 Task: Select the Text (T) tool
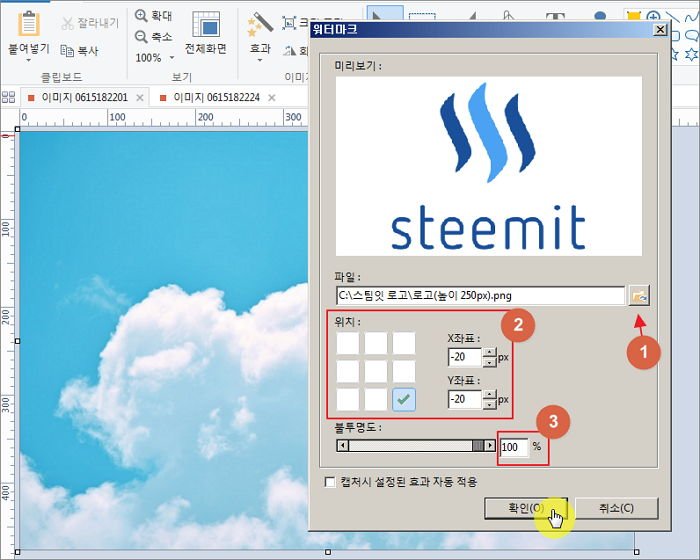click(x=555, y=17)
